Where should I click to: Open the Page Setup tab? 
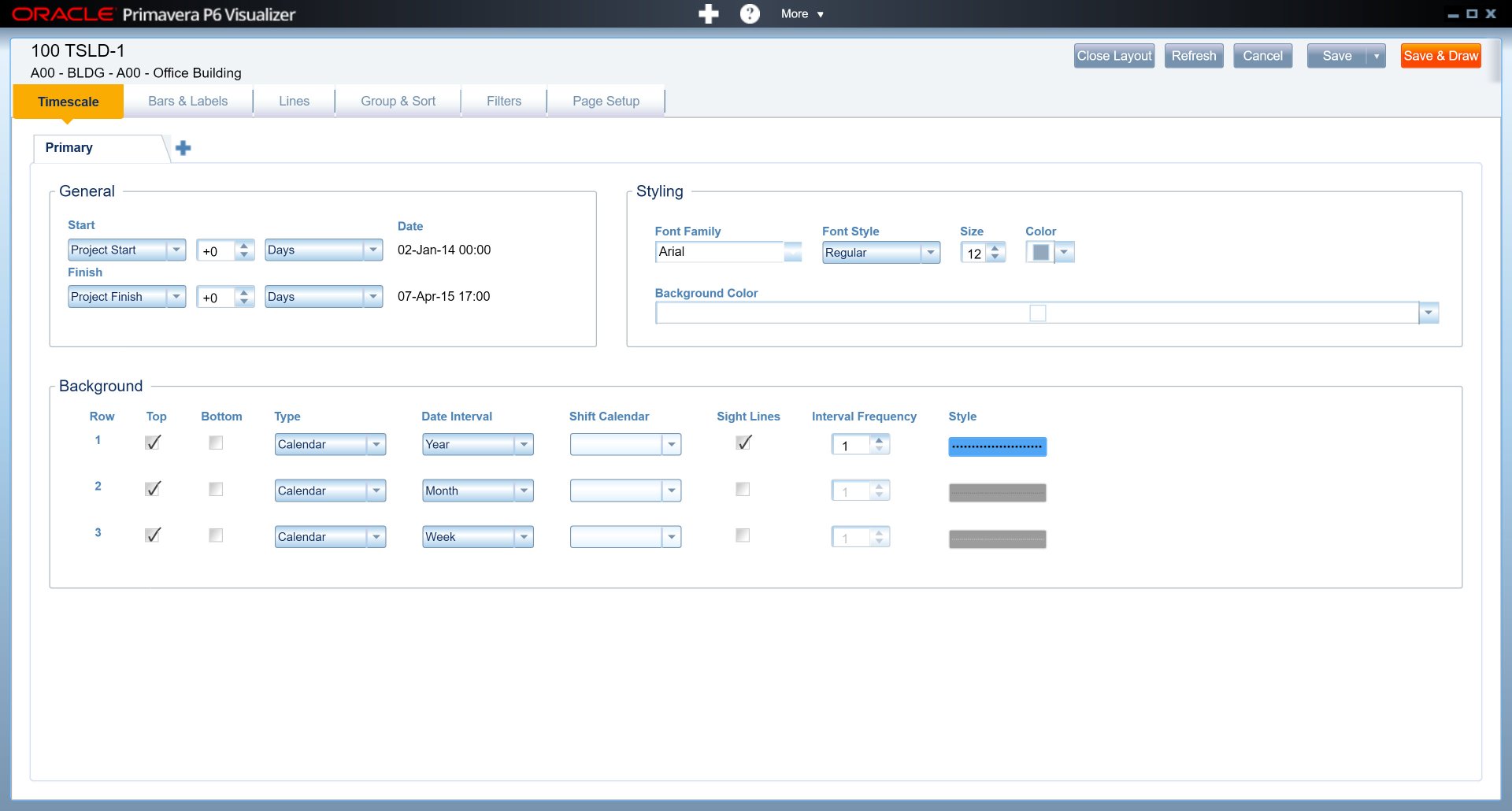coord(606,102)
